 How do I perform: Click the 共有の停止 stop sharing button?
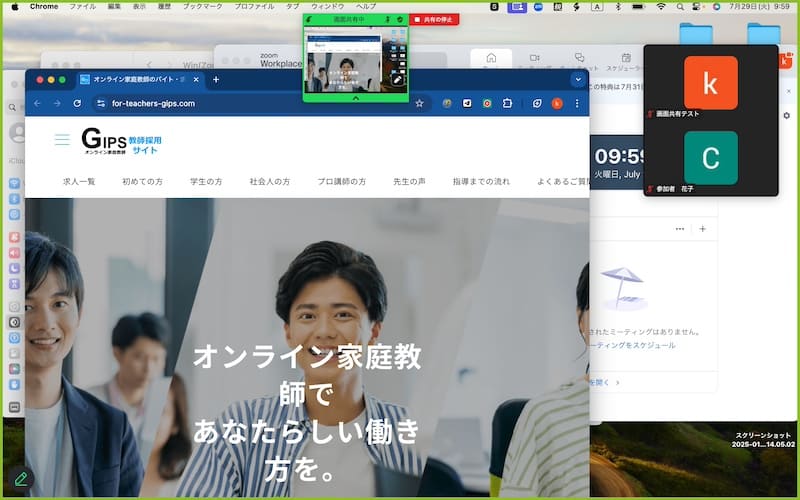point(434,20)
